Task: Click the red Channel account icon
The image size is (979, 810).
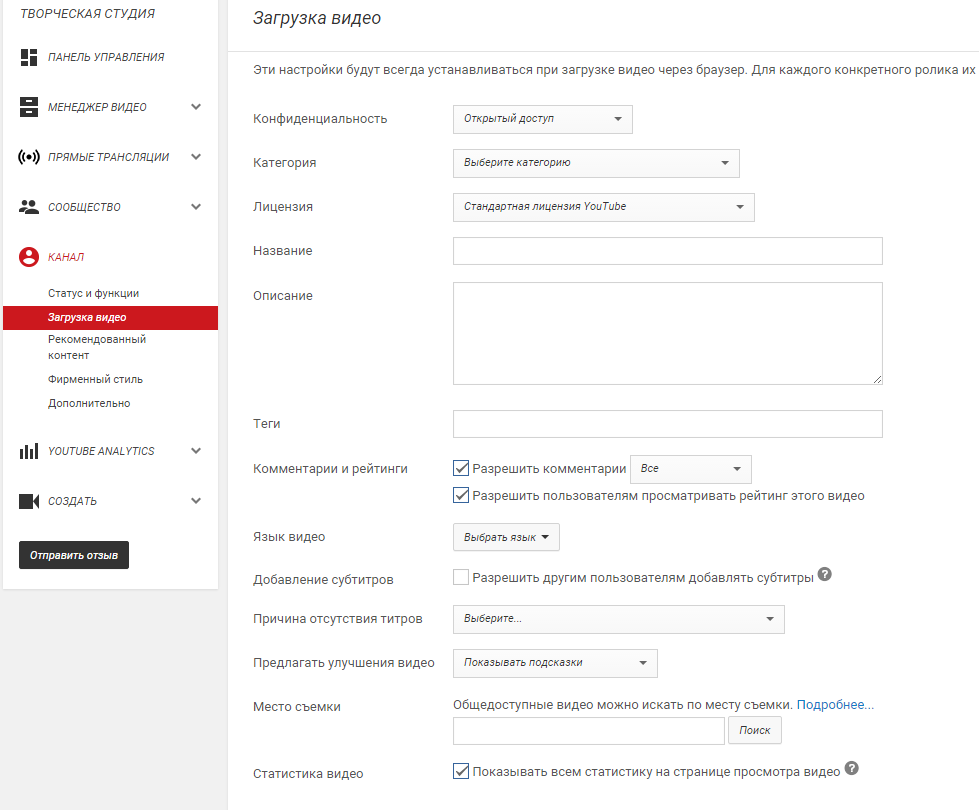Action: pos(29,257)
